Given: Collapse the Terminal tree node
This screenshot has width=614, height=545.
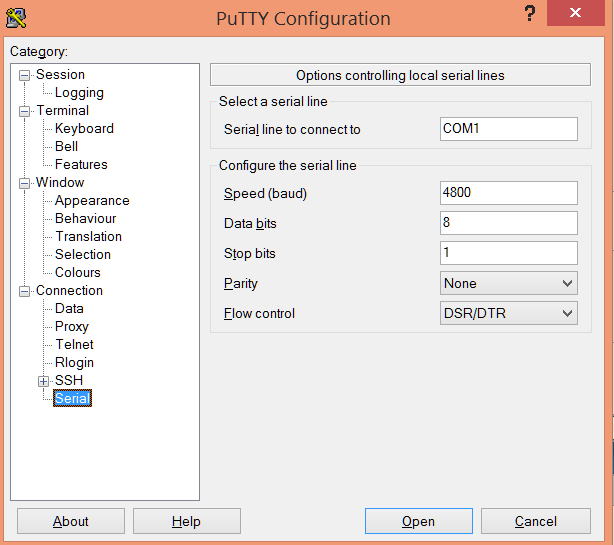Looking at the screenshot, I should pyautogui.click(x=25, y=111).
